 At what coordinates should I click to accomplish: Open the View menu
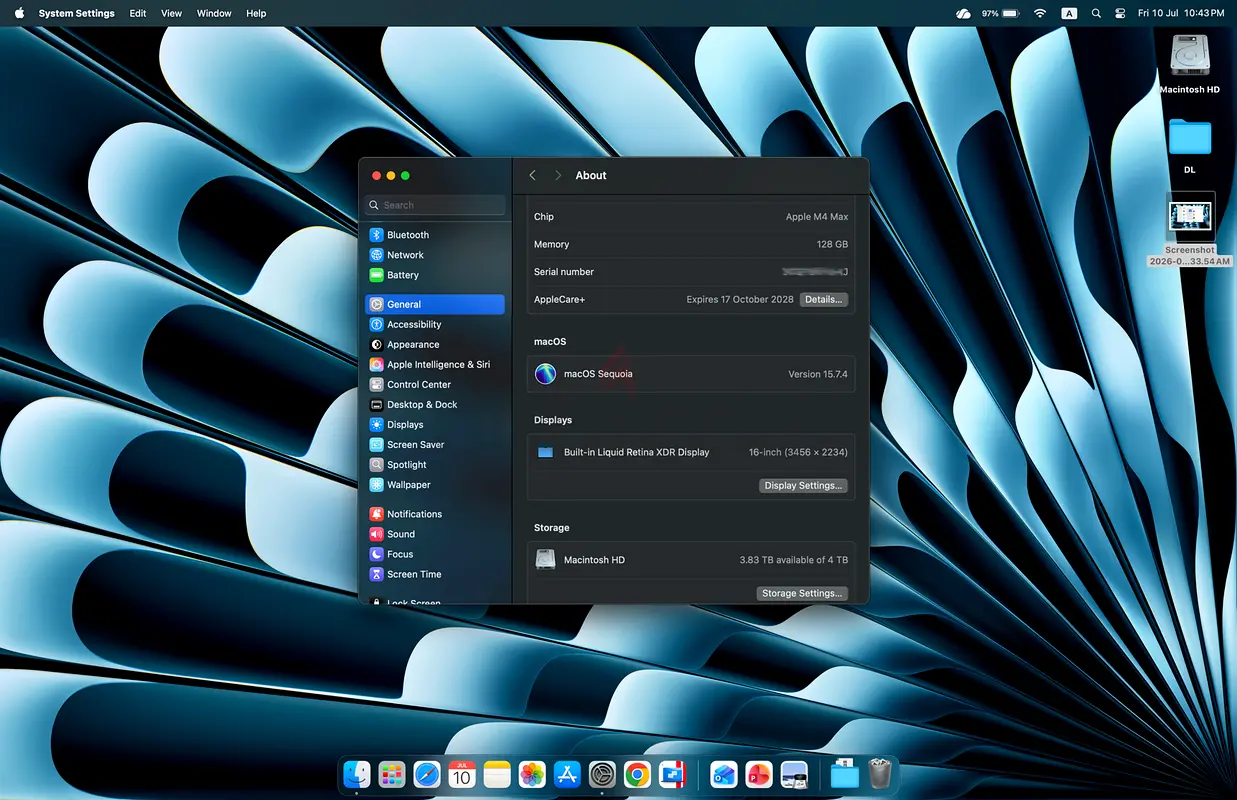click(172, 13)
